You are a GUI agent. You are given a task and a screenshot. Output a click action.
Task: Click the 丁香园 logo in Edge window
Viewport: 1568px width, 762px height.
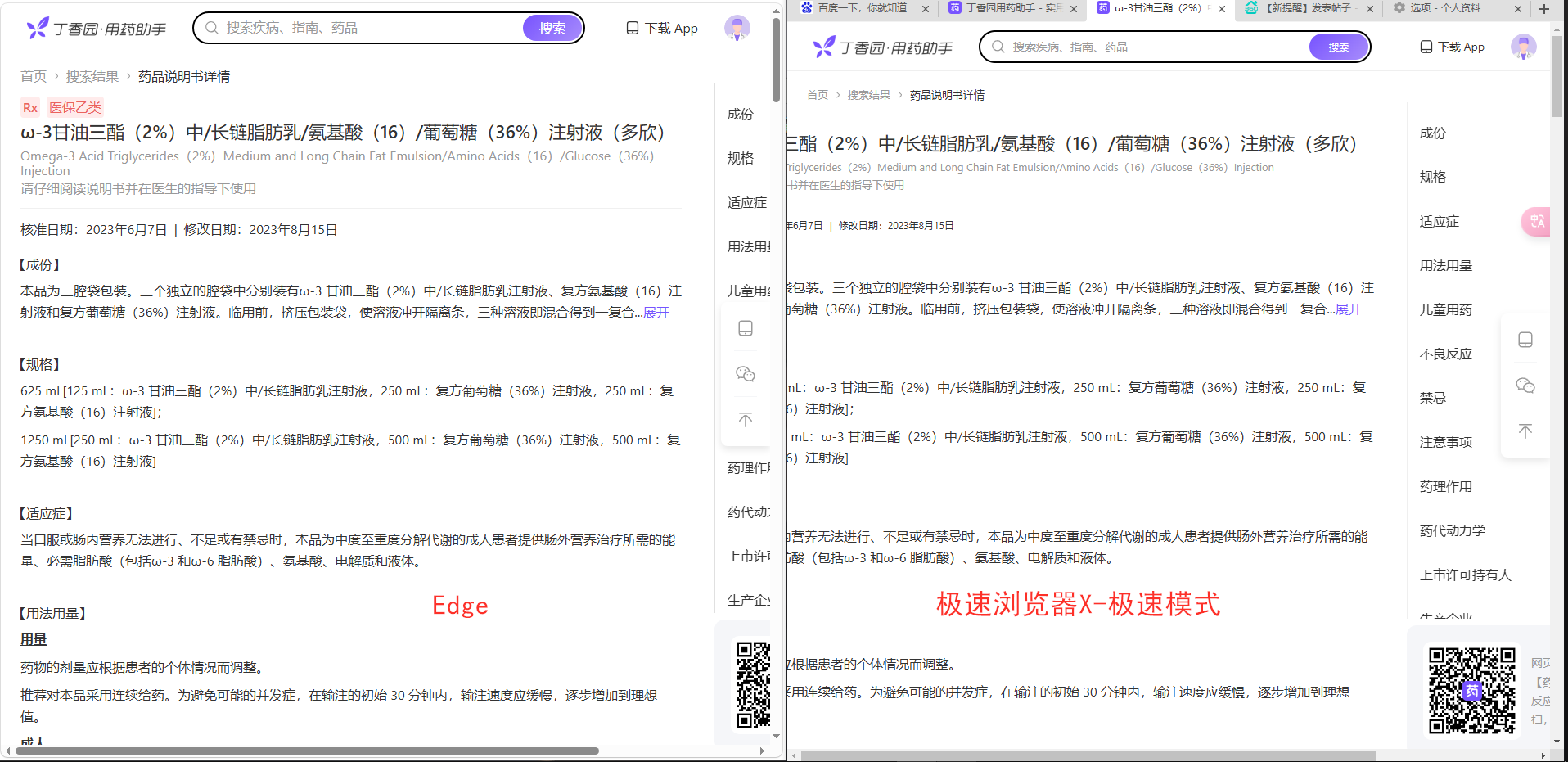click(97, 29)
